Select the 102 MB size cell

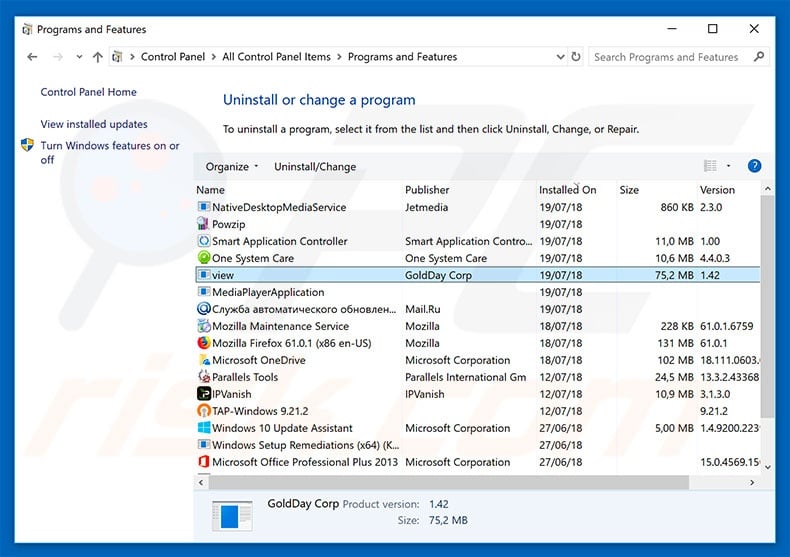click(x=675, y=360)
